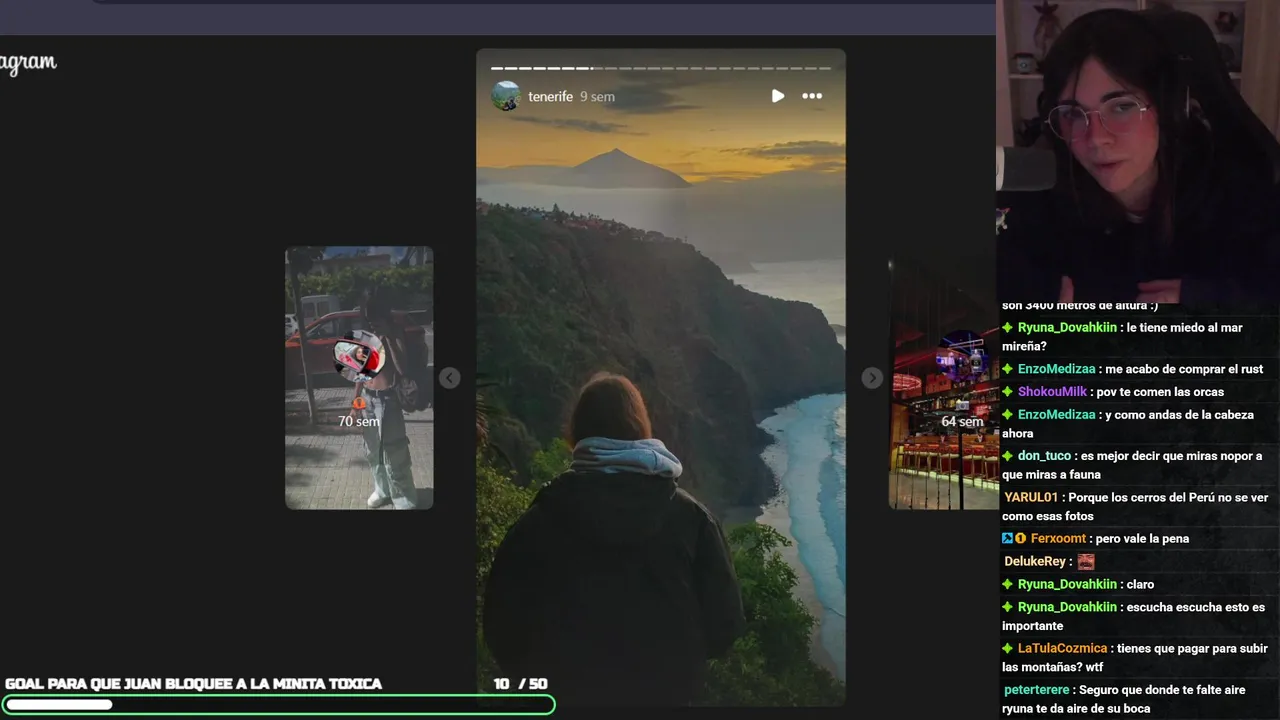Click the goal progress bar
Viewport: 1280px width, 720px height.
point(278,704)
